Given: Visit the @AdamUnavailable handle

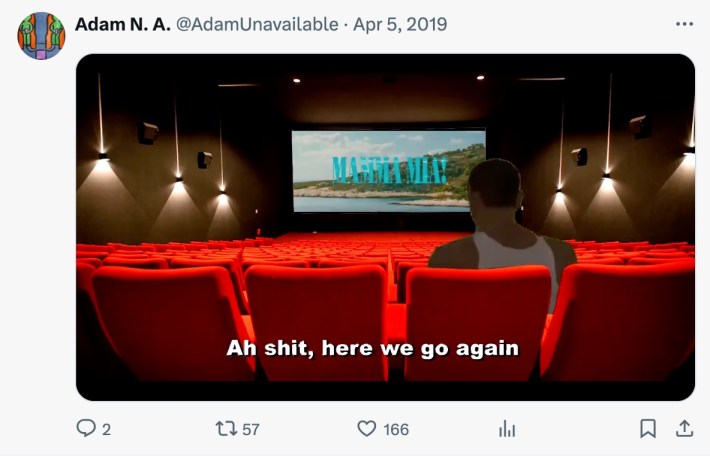Looking at the screenshot, I should 257,24.
